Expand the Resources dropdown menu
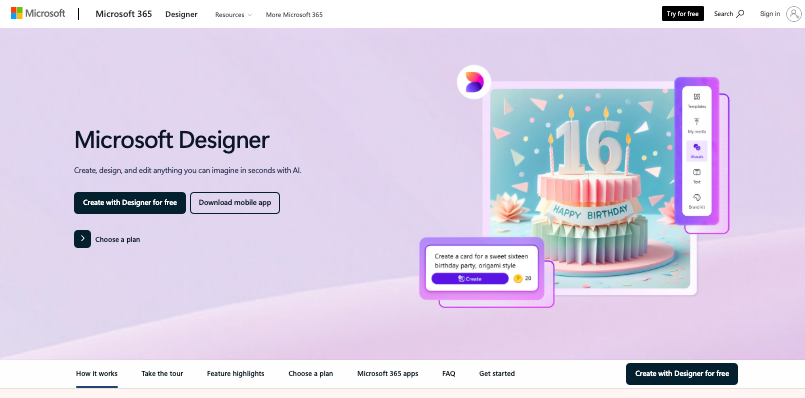Viewport: 805px width, 398px height. pyautogui.click(x=234, y=15)
